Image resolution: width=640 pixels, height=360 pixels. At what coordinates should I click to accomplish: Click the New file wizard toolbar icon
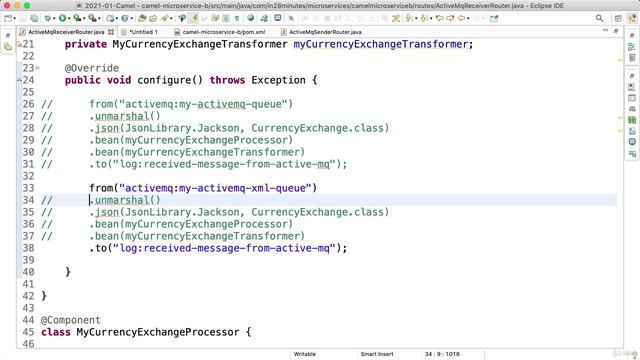point(8,18)
